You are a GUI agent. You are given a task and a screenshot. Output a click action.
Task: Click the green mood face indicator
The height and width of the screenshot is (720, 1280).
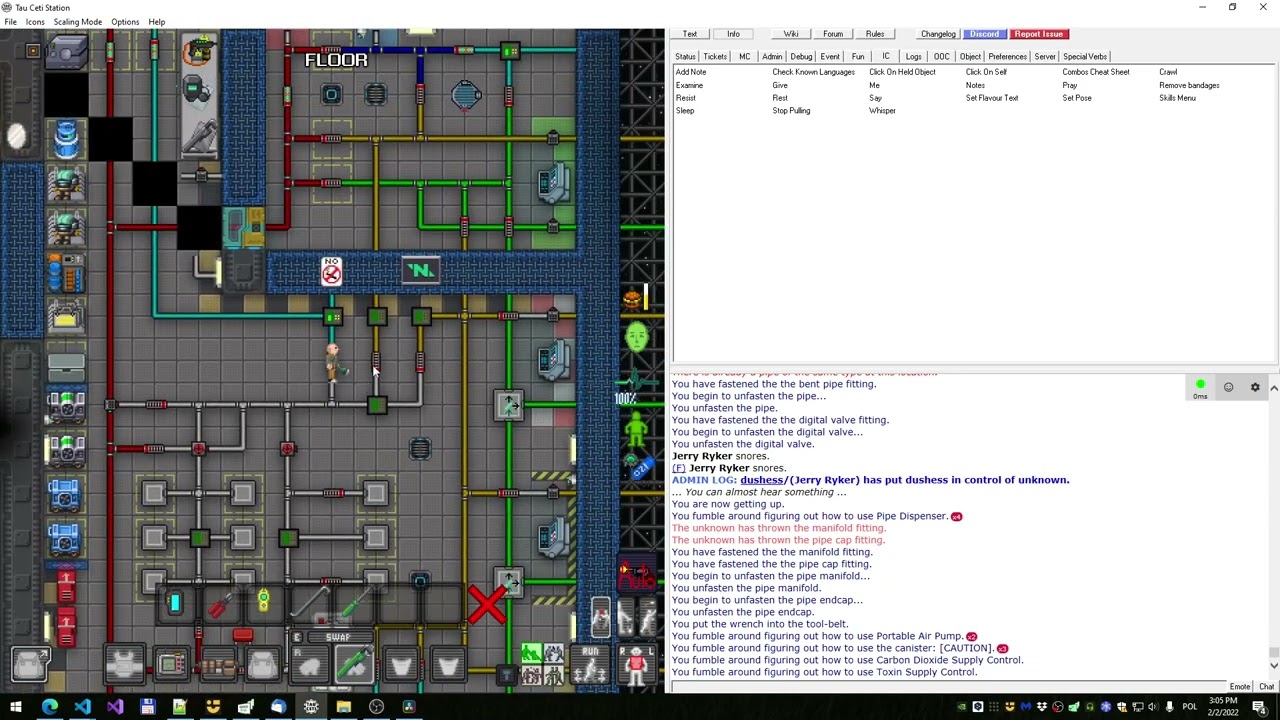pyautogui.click(x=636, y=338)
